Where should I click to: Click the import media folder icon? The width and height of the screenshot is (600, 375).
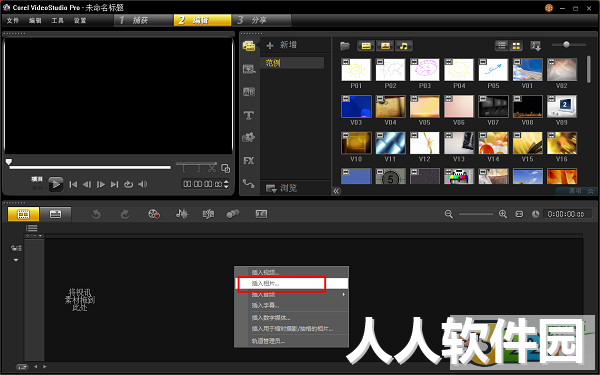click(x=345, y=46)
